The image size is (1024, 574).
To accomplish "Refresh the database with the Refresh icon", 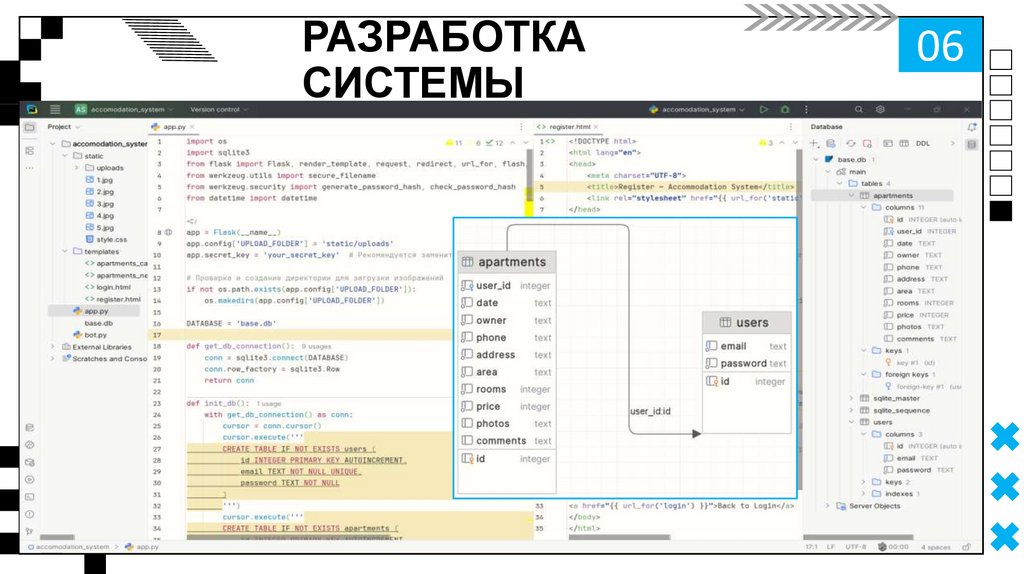I will pyautogui.click(x=850, y=143).
